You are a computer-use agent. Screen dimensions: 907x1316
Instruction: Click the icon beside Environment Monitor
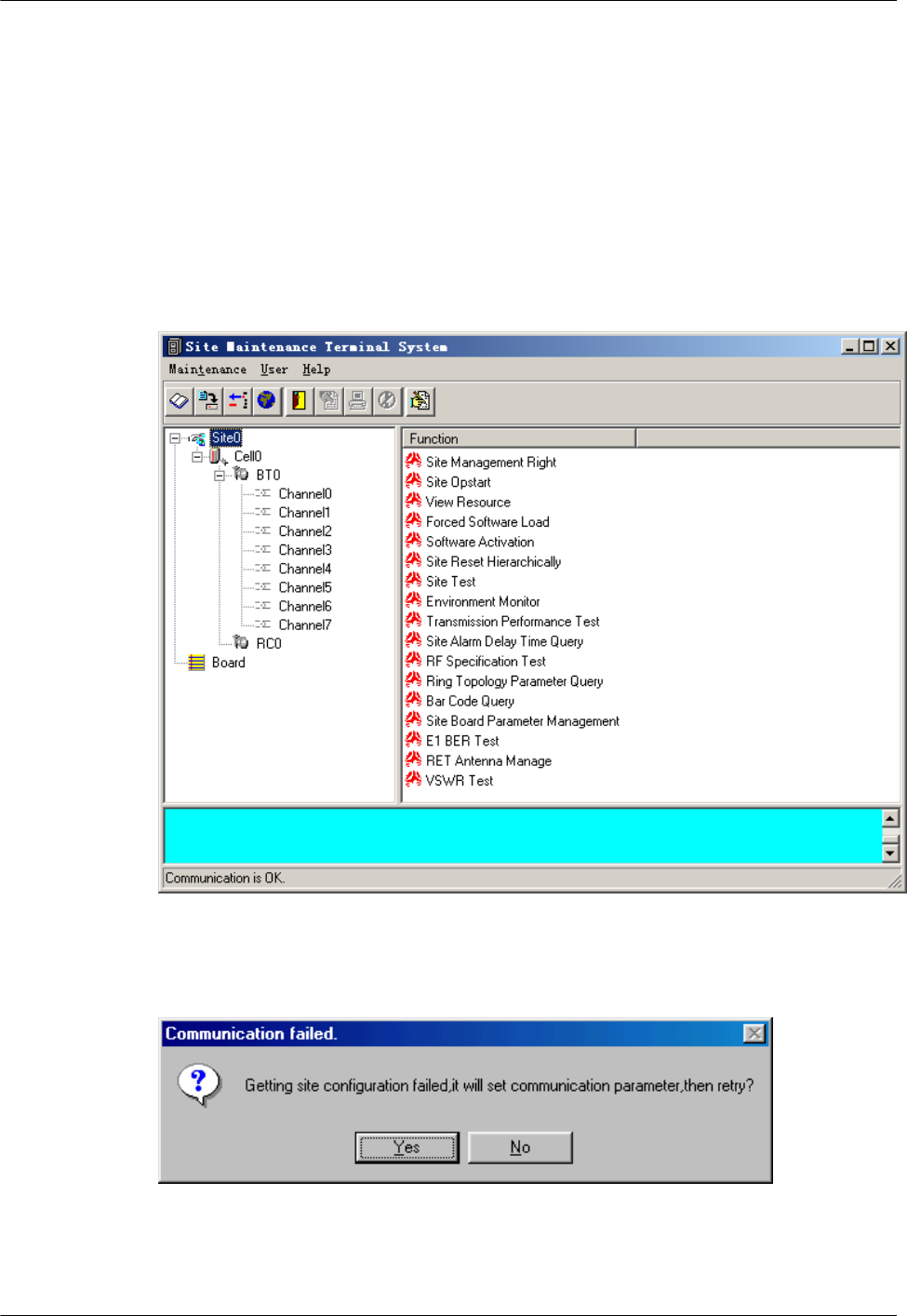(414, 600)
